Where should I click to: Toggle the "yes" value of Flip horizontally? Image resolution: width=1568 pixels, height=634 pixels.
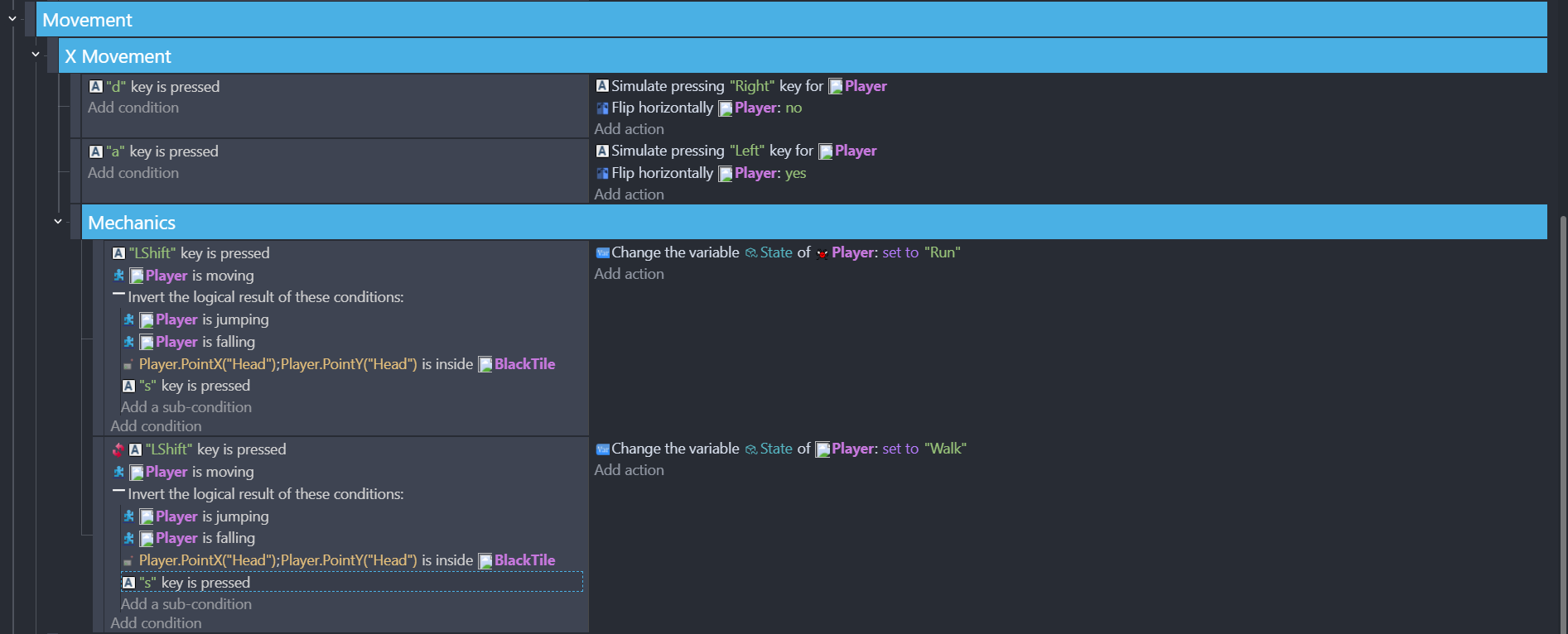[x=795, y=173]
